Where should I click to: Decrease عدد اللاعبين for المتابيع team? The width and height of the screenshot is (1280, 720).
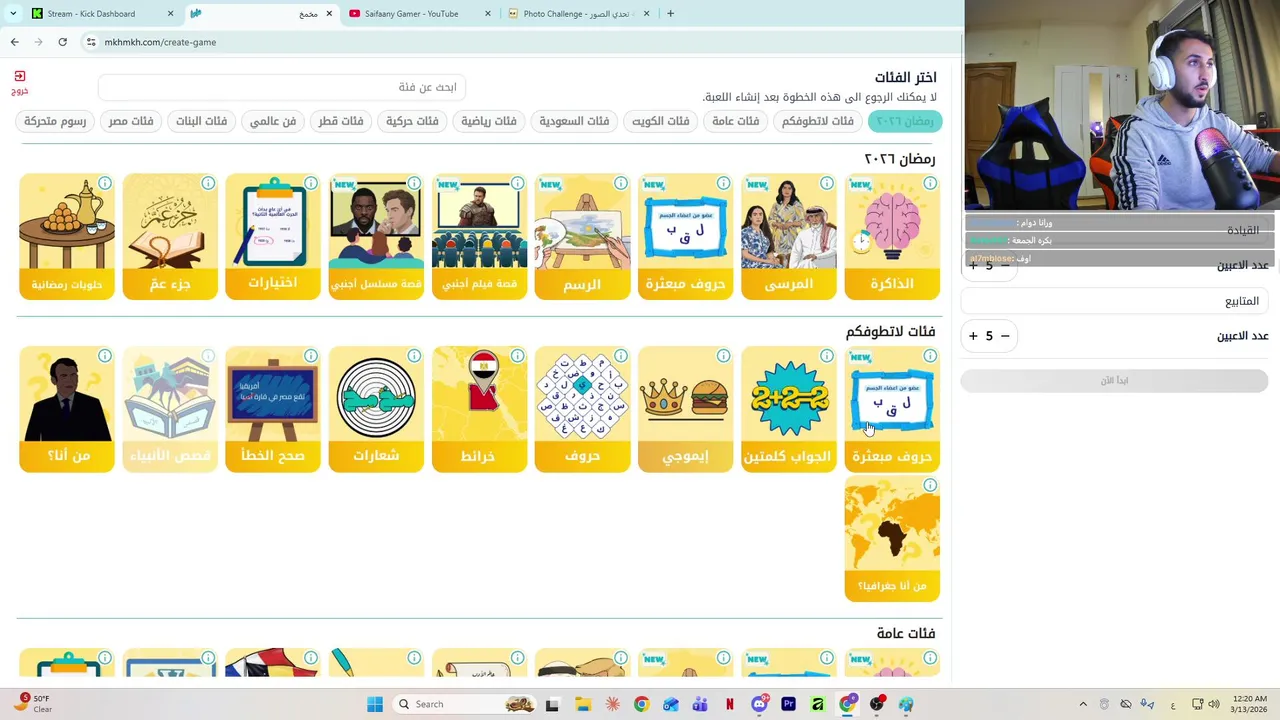pos(1005,336)
